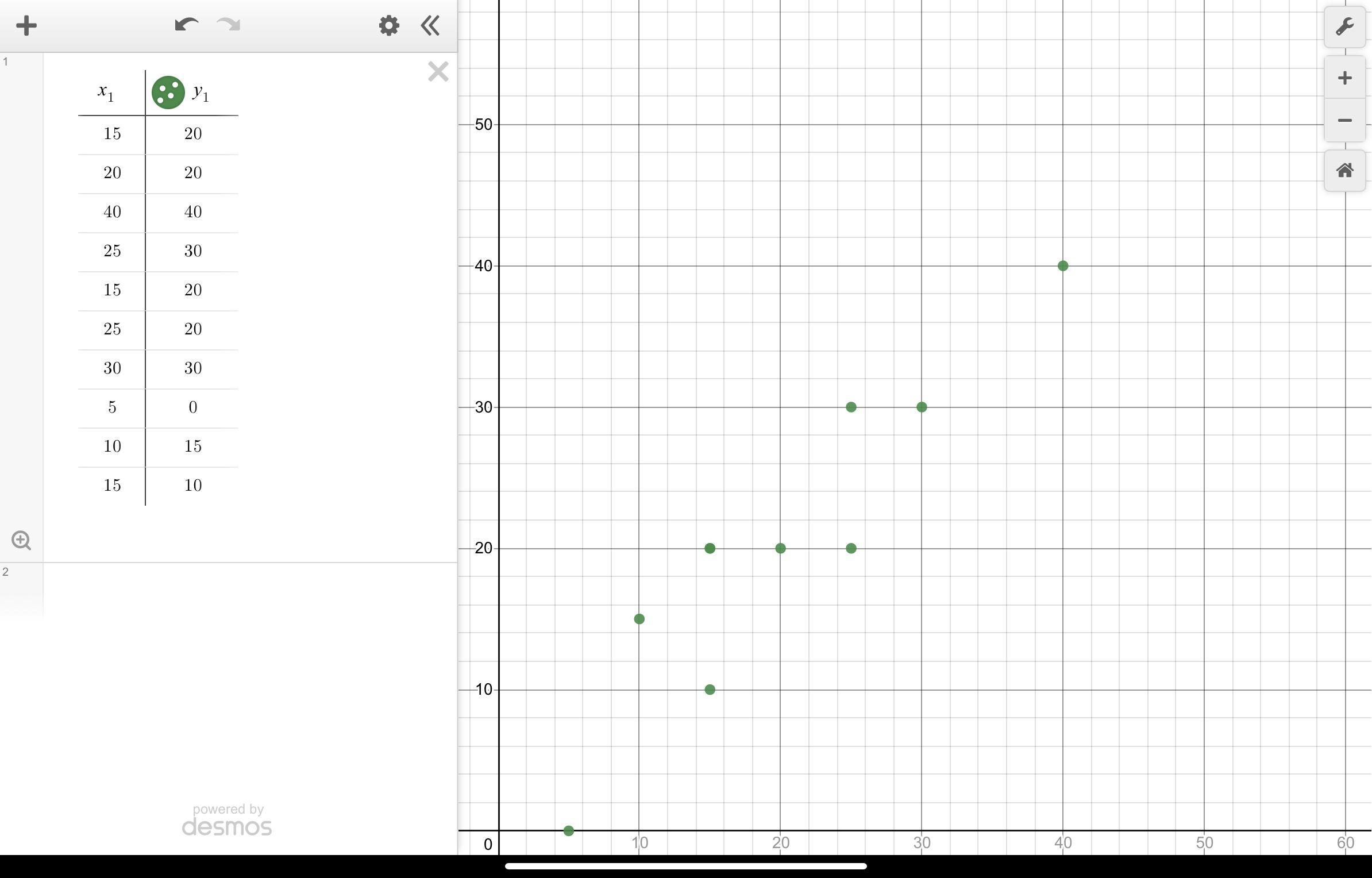Edit the y1 column header label

tap(201, 92)
